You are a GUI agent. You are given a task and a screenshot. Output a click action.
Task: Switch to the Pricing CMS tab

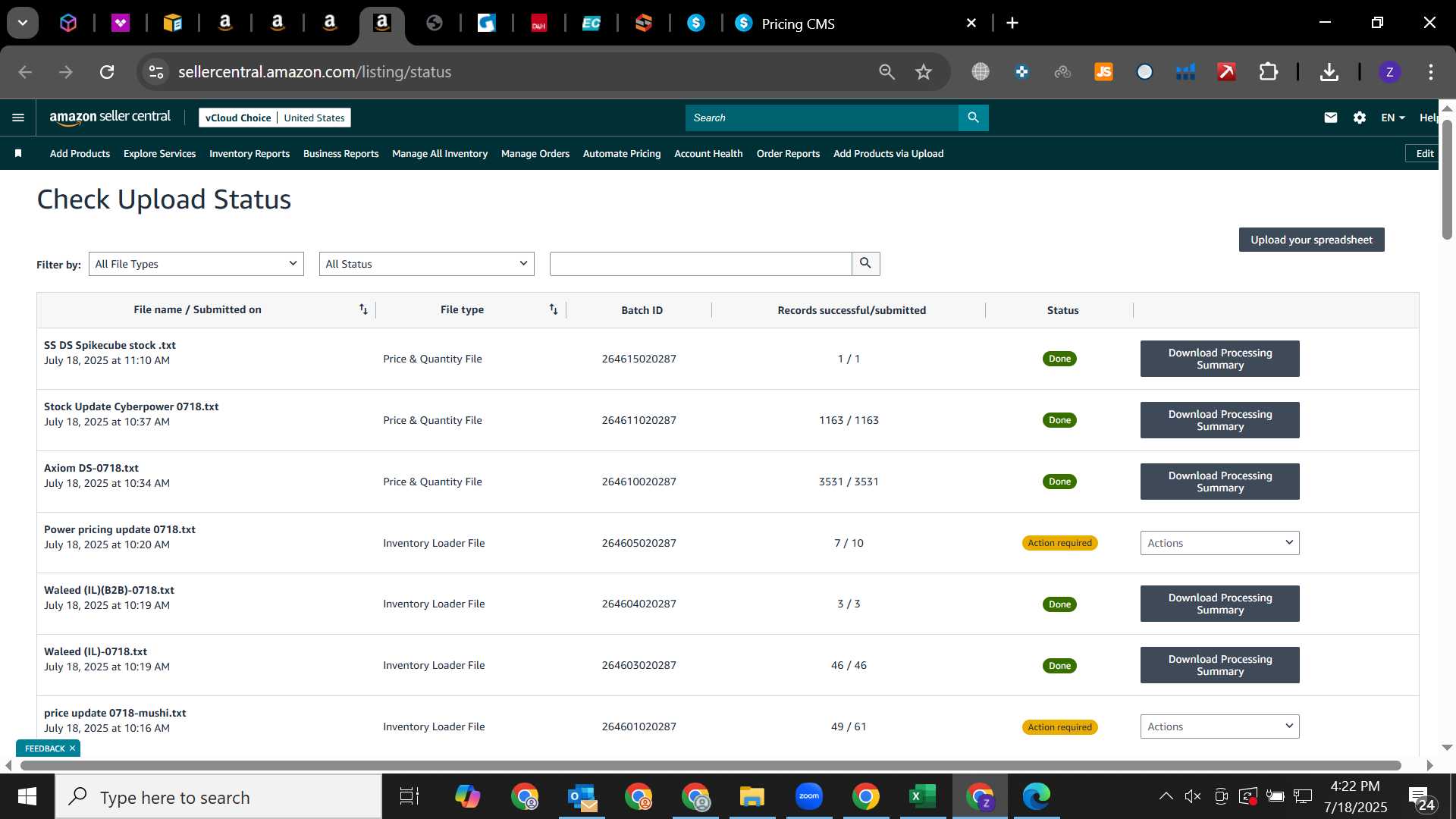pos(855,24)
